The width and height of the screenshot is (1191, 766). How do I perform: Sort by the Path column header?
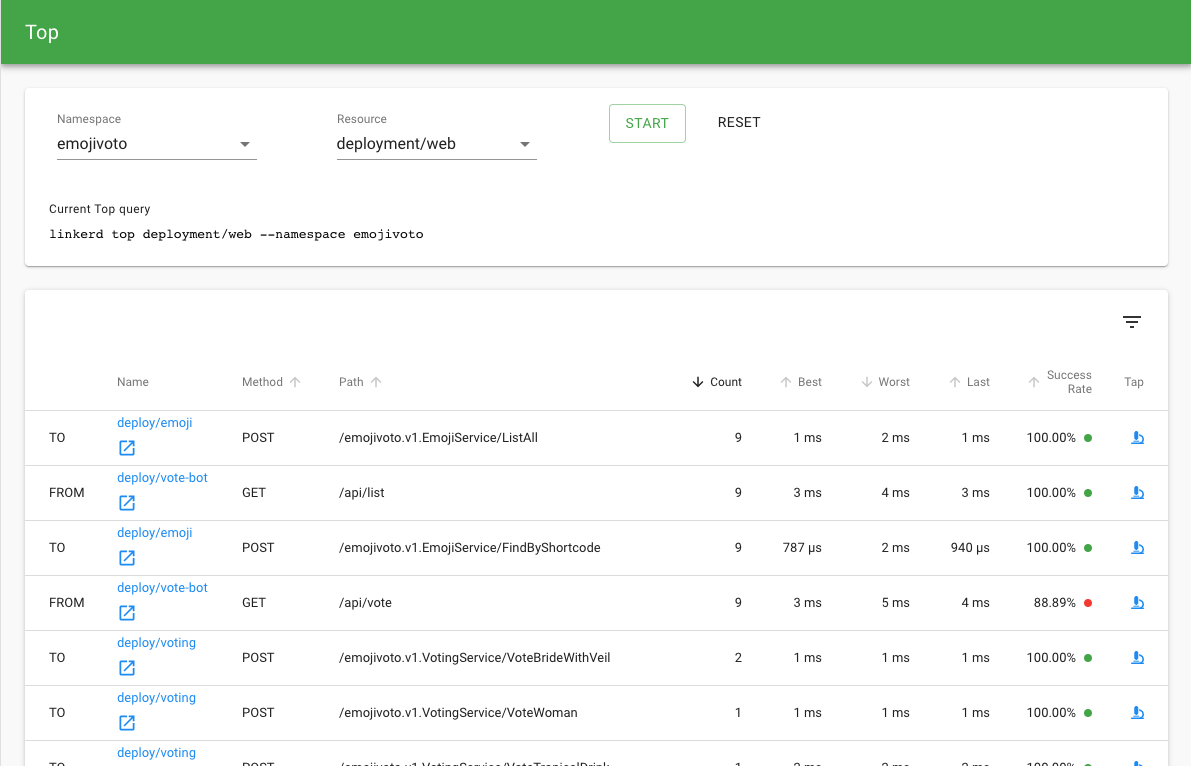tap(352, 382)
